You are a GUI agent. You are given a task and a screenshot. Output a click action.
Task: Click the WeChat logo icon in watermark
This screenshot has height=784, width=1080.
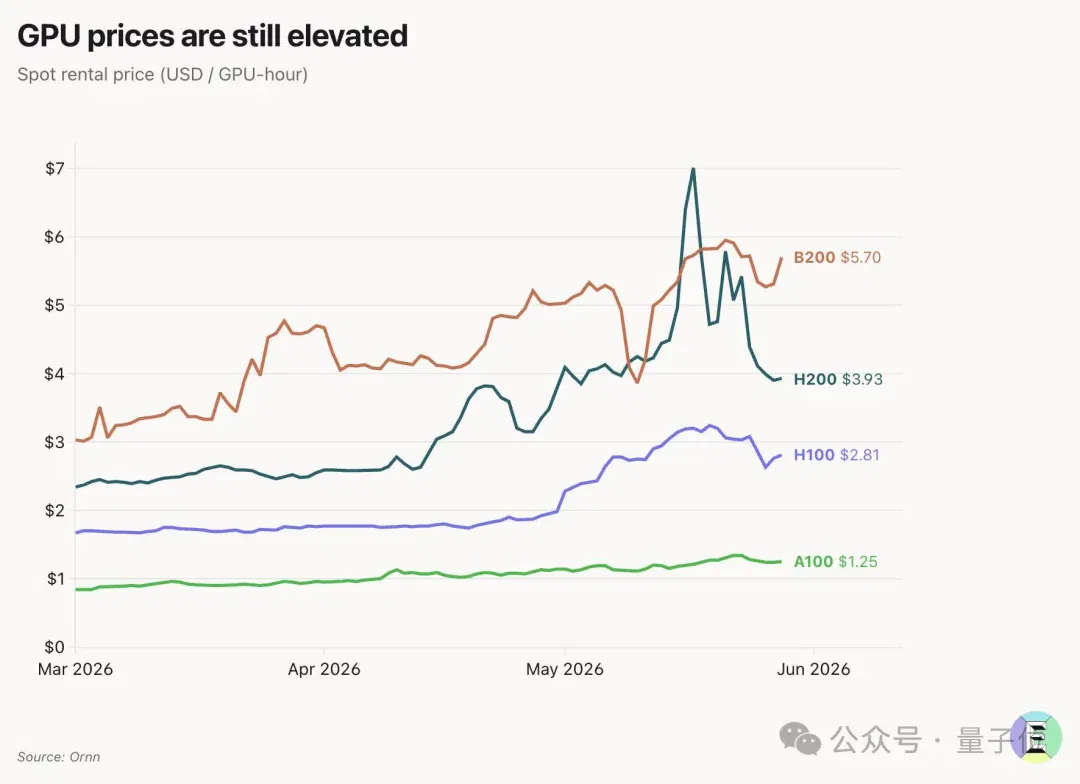(x=800, y=739)
